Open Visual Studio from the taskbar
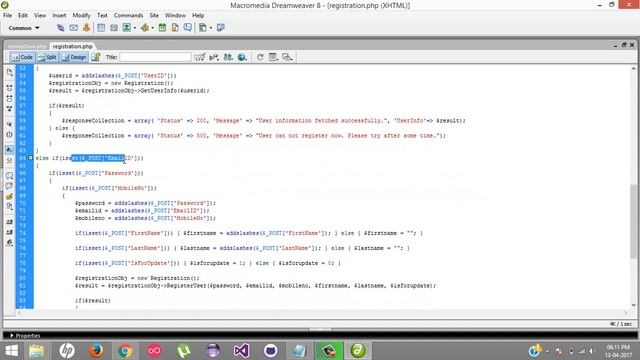The image size is (640, 360). 241,351
